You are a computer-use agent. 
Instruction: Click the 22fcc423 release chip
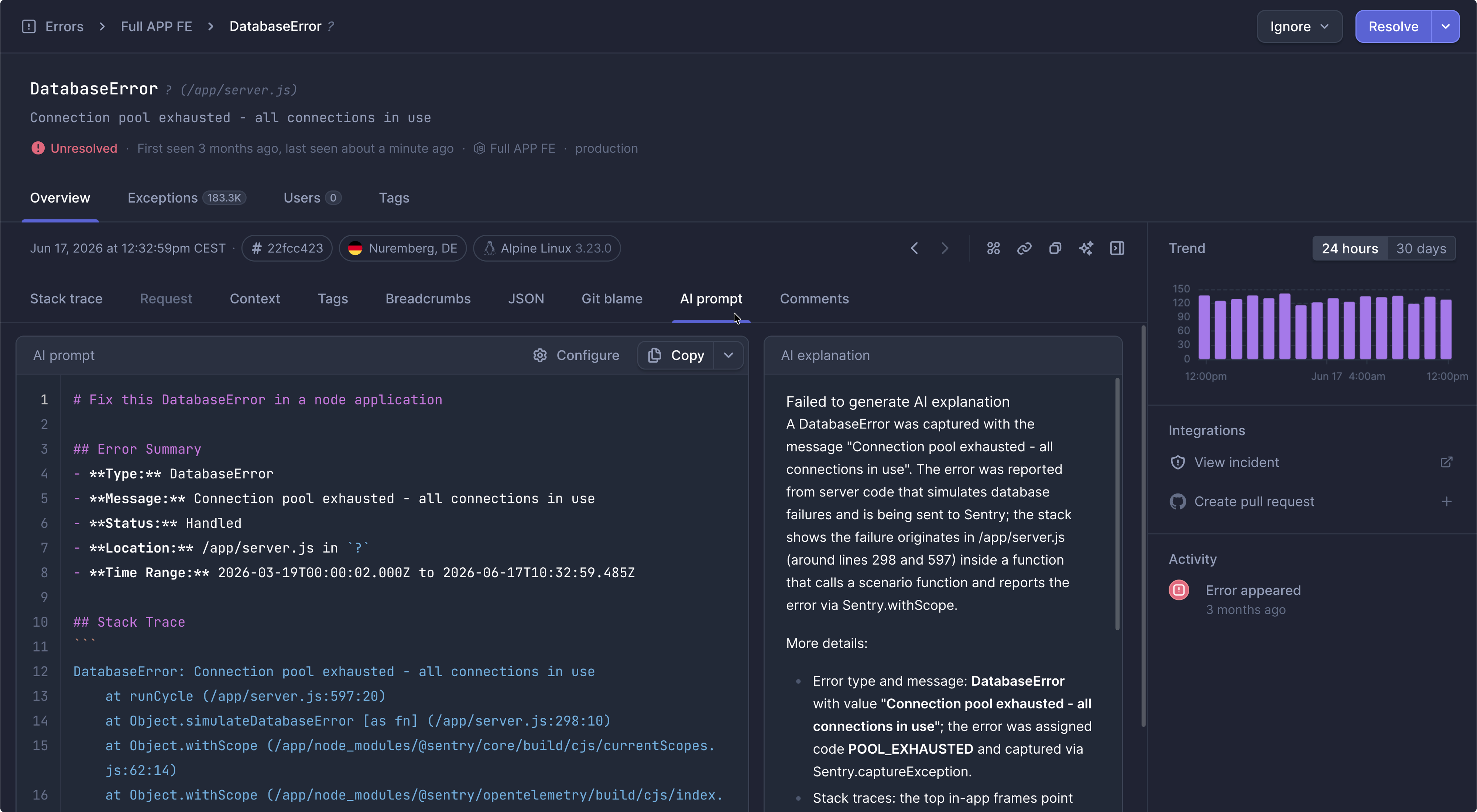point(287,248)
